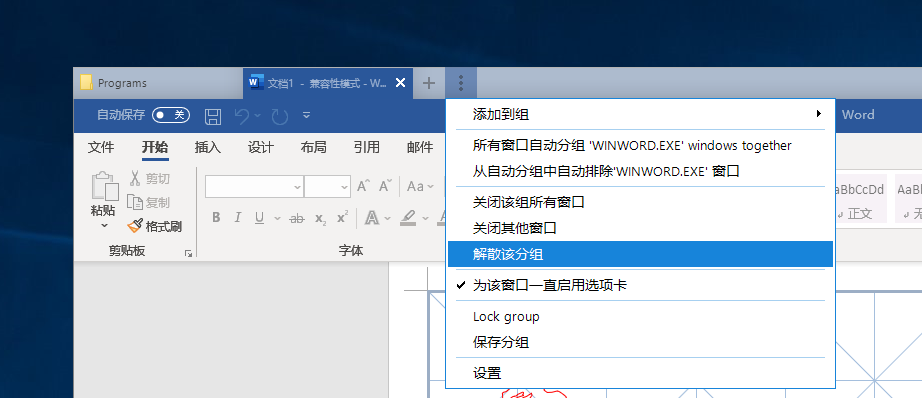The image size is (922, 398).
Task: Apply Subscript formatting
Action: pyautogui.click(x=320, y=219)
